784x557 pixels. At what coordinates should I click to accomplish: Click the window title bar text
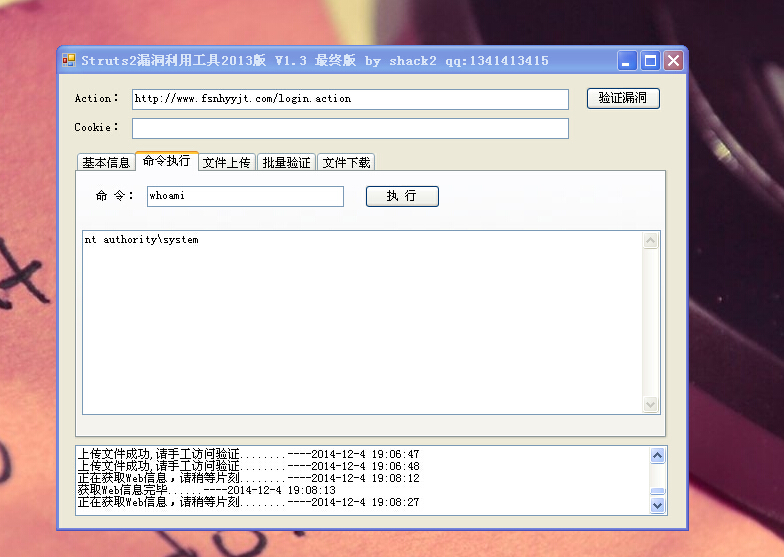coord(315,61)
